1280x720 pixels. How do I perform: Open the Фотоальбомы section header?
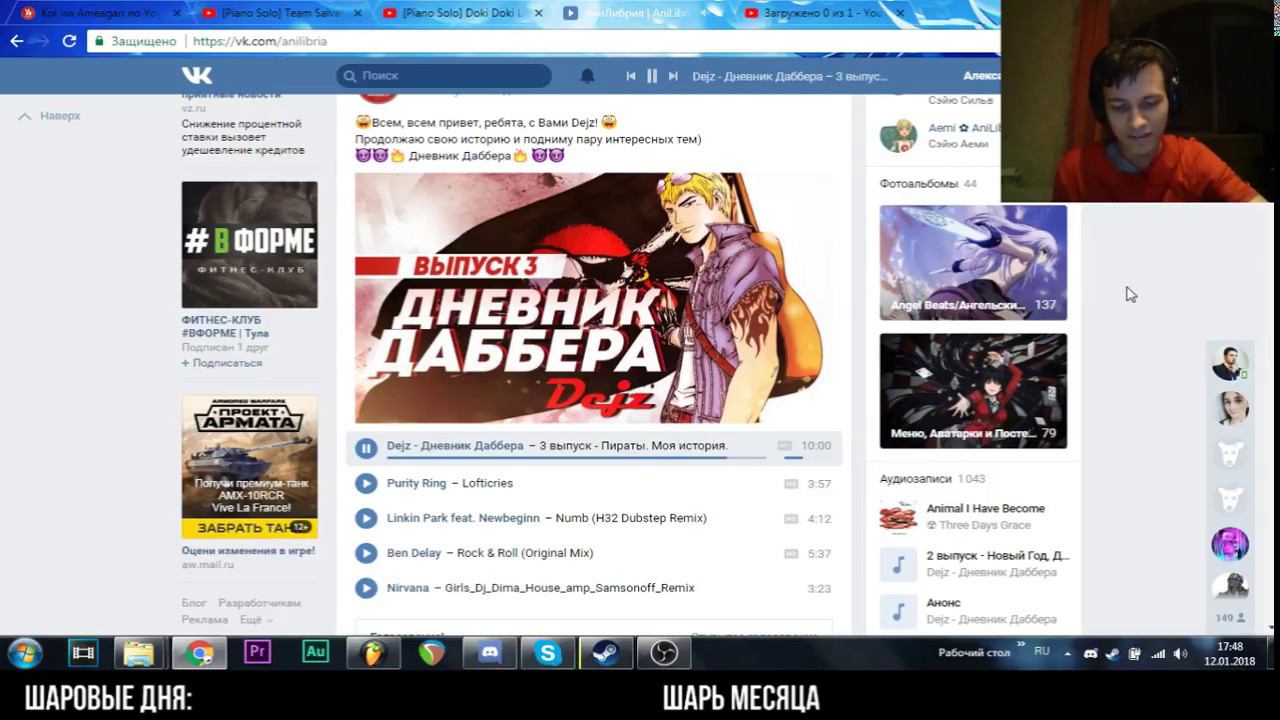coord(928,184)
